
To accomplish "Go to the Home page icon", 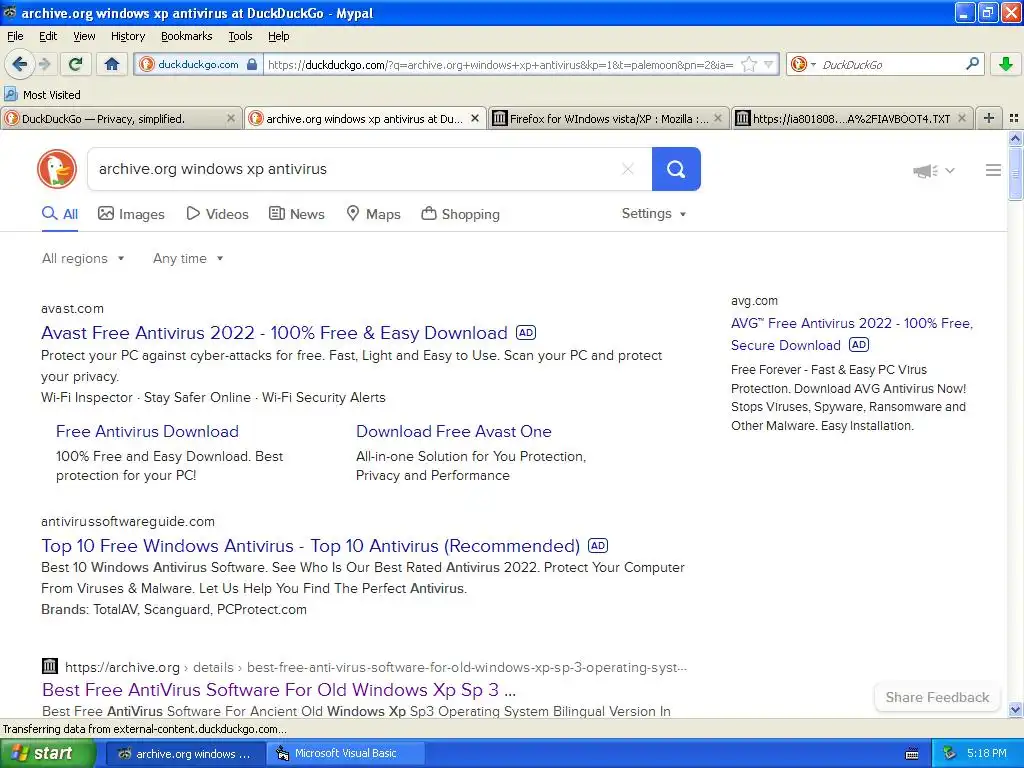I will pyautogui.click(x=112, y=64).
